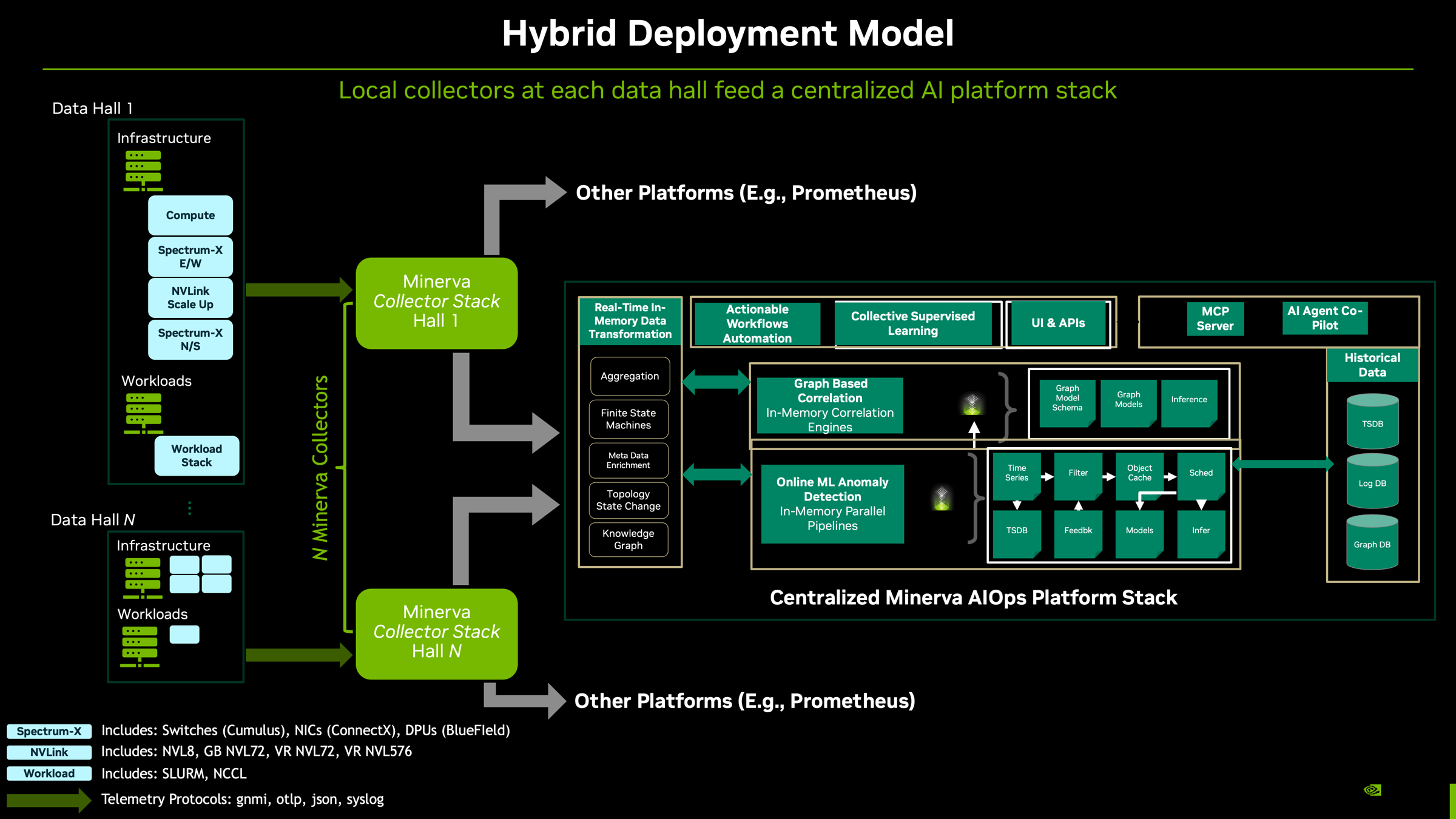Viewport: 1456px width, 819px height.
Task: Click the Graph Model Schema note
Action: click(1067, 403)
